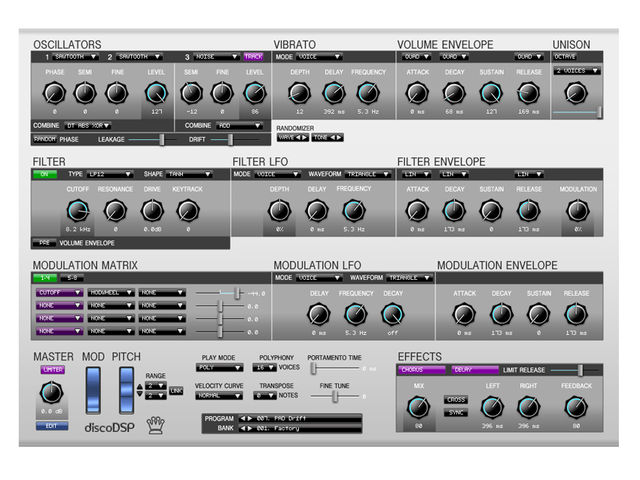This screenshot has height=480, width=640.
Task: Open the Filter Shape dropdown
Action: pyautogui.click(x=190, y=174)
